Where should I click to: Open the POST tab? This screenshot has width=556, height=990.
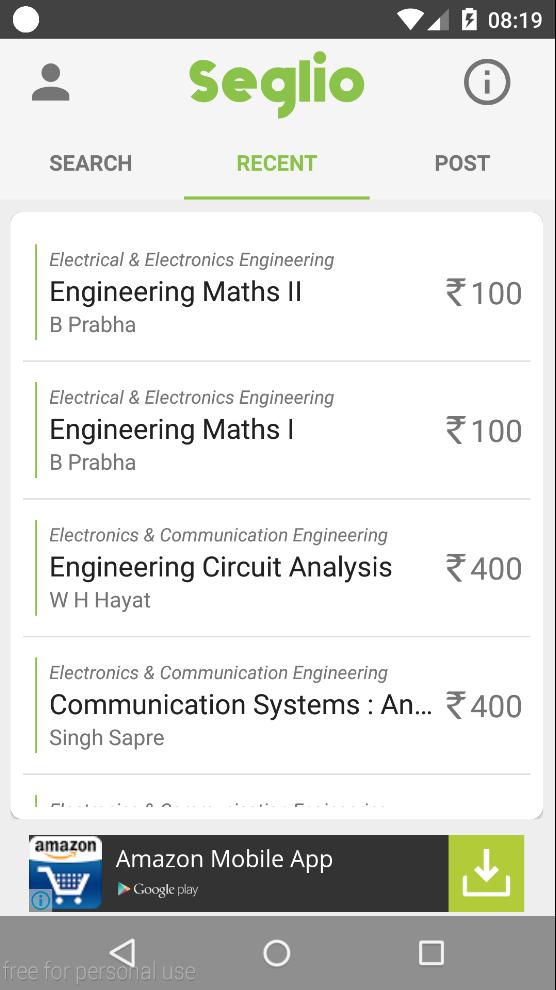(x=462, y=164)
